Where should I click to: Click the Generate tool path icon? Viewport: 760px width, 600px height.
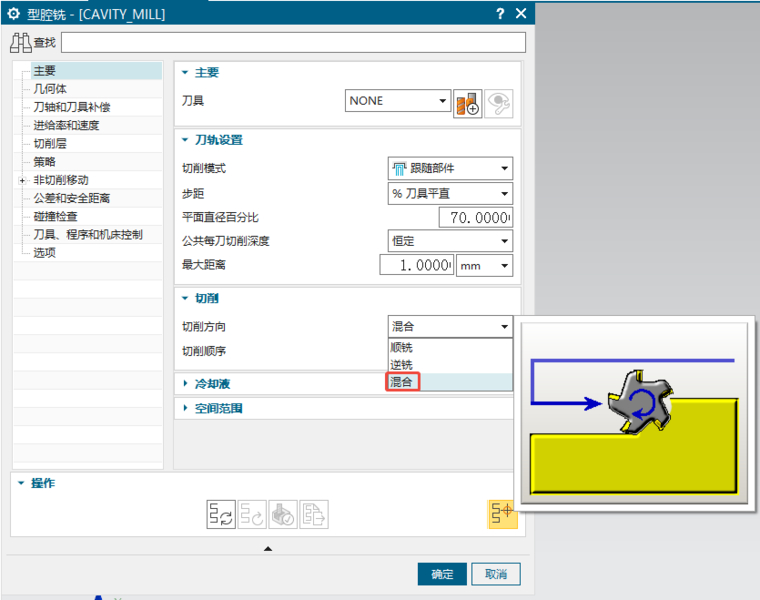point(221,514)
